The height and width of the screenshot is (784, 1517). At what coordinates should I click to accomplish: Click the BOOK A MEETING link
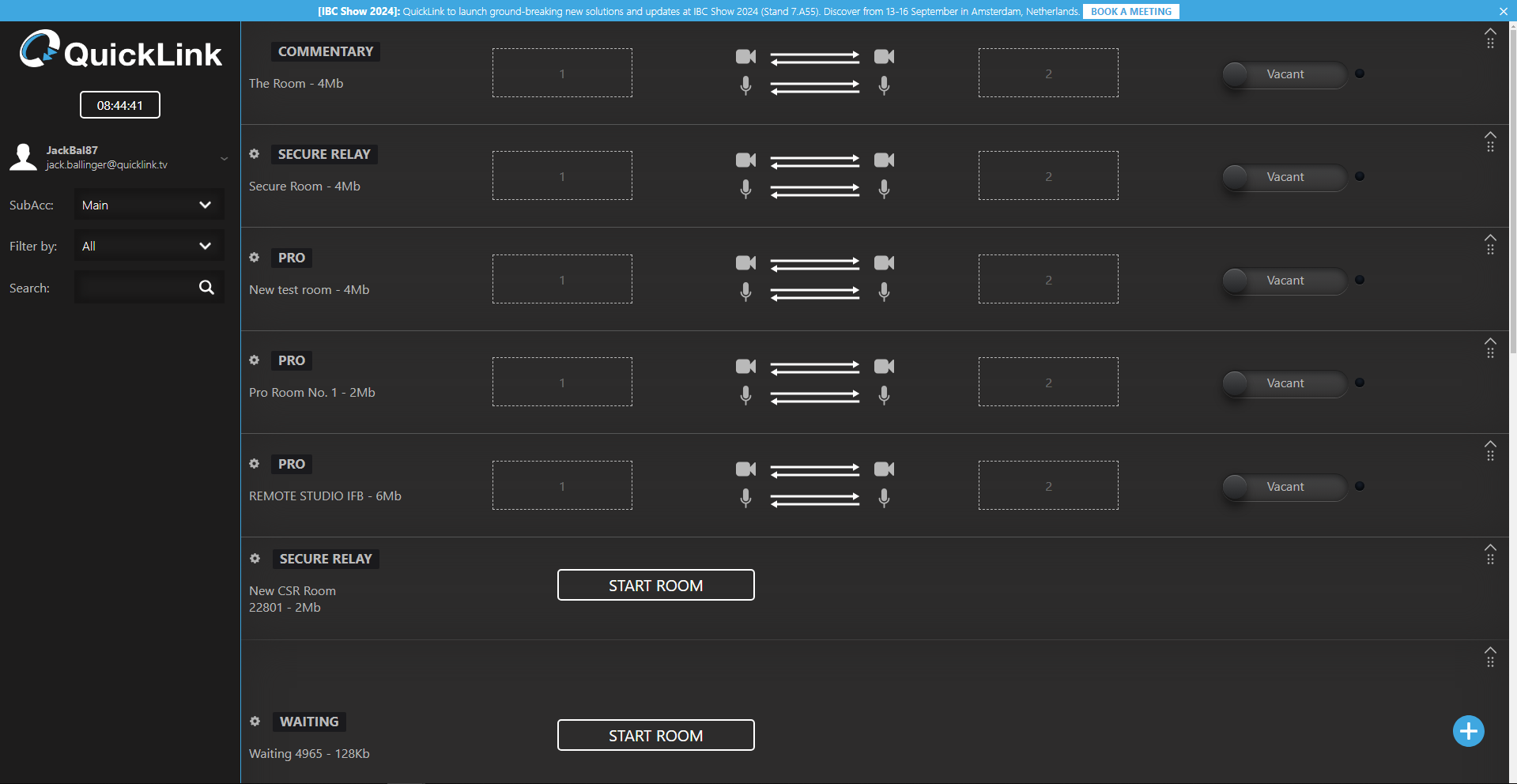click(1130, 12)
